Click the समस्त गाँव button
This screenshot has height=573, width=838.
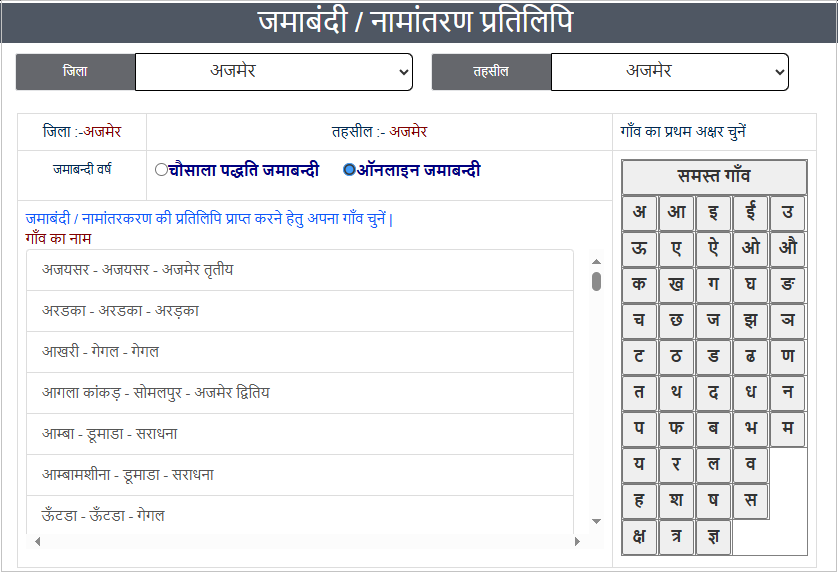tap(714, 177)
